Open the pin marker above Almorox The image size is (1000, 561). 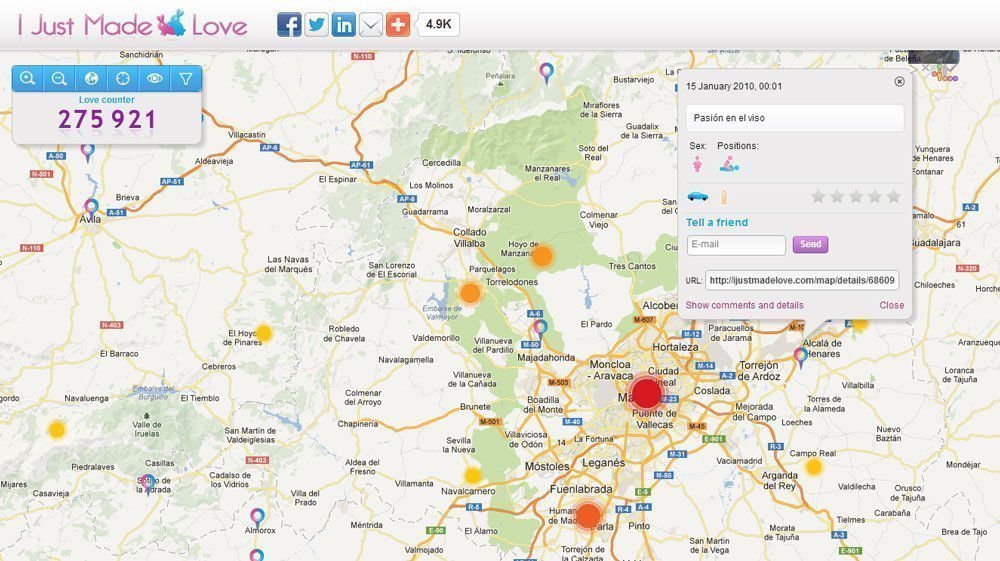coord(257,518)
